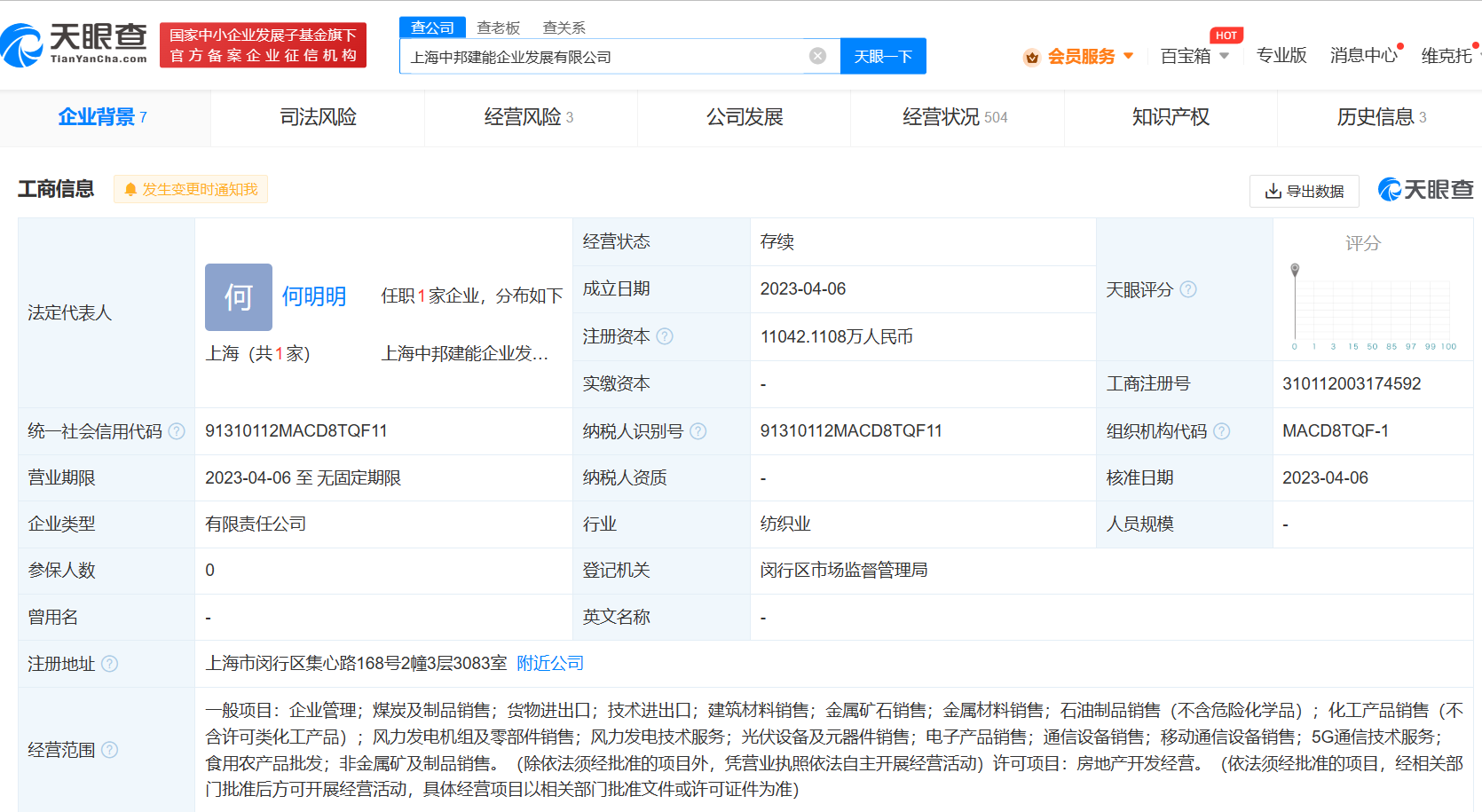The width and height of the screenshot is (1482, 812).
Task: Open help icon next to 纳税人识别号
Action: [x=698, y=431]
